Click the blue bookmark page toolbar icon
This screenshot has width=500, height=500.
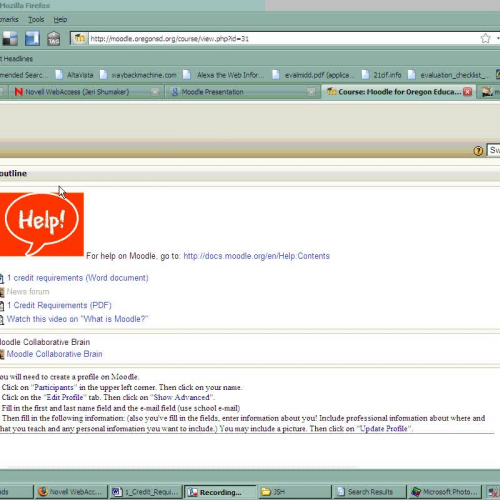pyautogui.click(x=32, y=38)
